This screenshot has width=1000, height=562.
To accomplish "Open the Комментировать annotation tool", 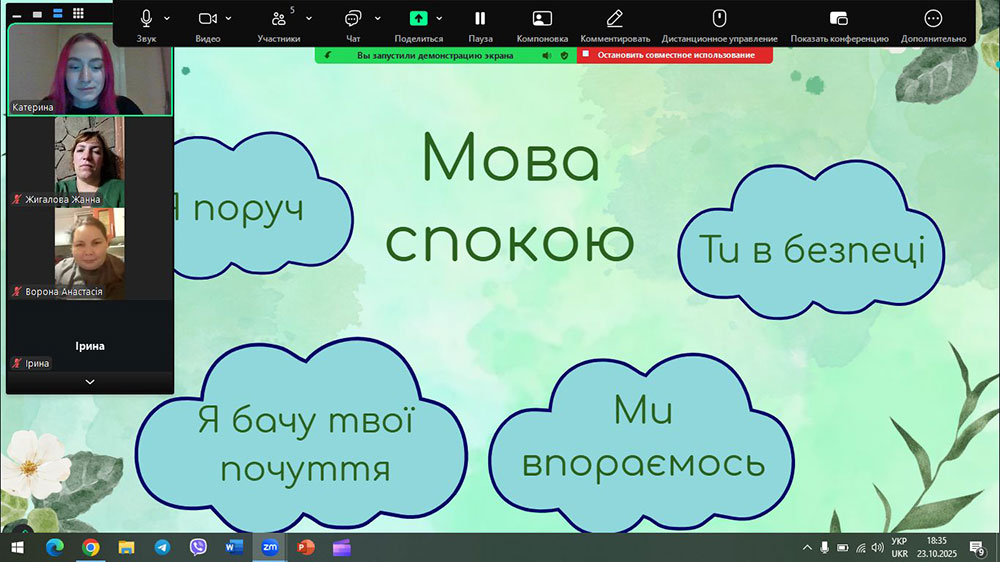I will coord(615,19).
